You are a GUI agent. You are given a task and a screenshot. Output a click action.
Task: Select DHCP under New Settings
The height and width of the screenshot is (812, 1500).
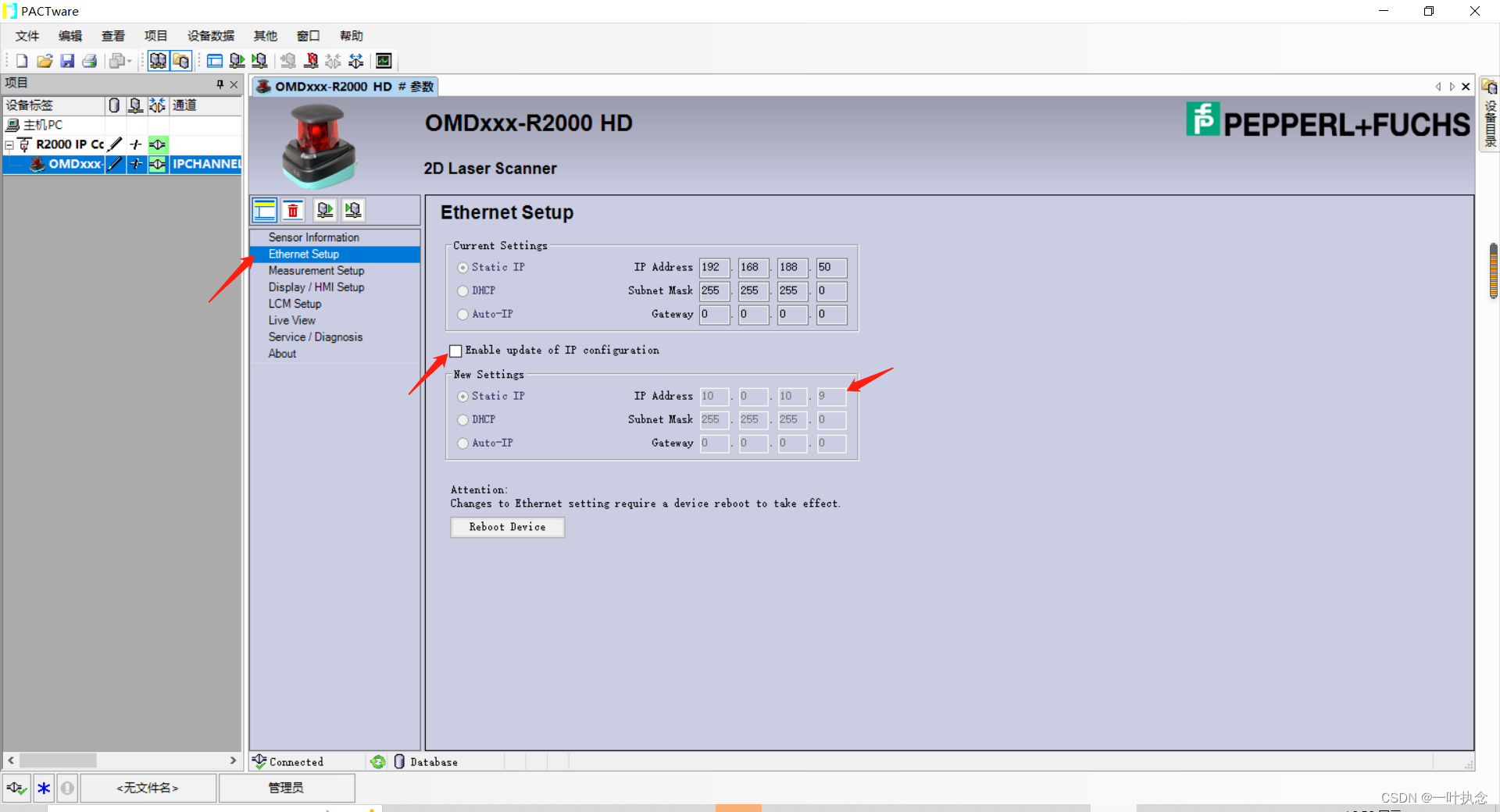pos(463,420)
